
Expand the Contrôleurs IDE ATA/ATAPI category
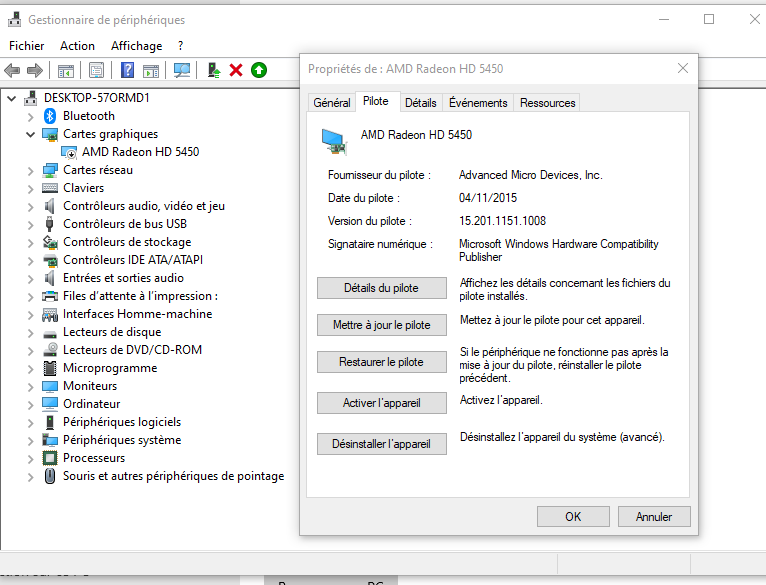30,261
